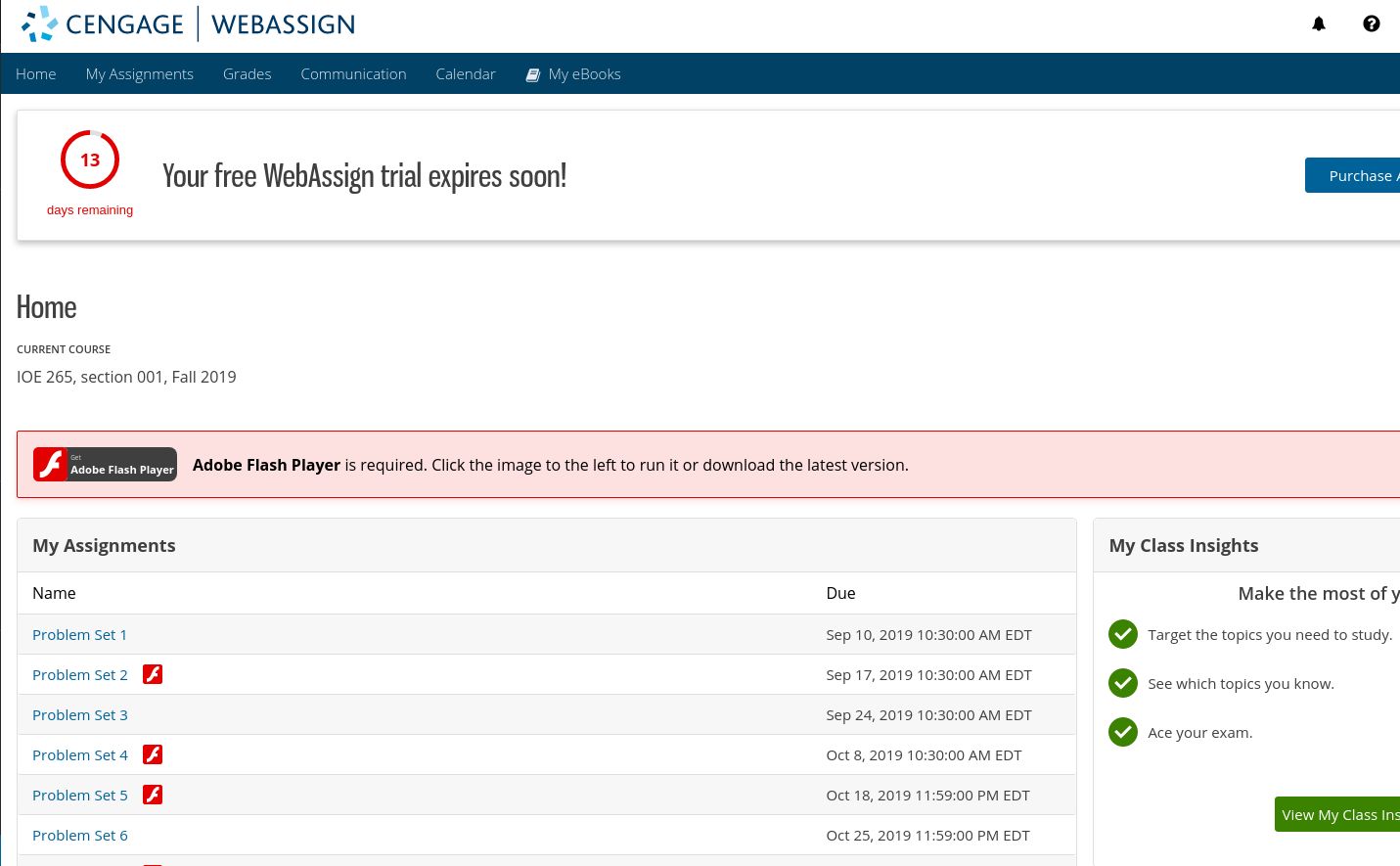Click the Flash icon next to Problem Set 2
This screenshot has width=1400, height=866.
point(153,674)
